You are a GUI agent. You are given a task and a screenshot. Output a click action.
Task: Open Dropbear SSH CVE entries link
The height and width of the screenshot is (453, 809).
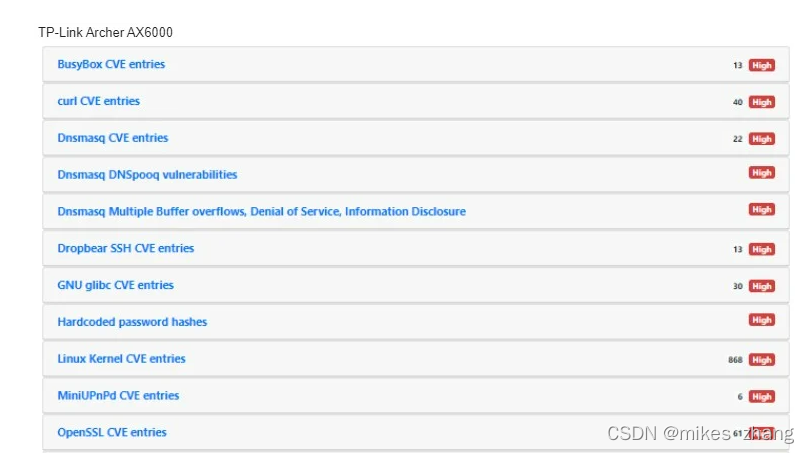pos(125,248)
